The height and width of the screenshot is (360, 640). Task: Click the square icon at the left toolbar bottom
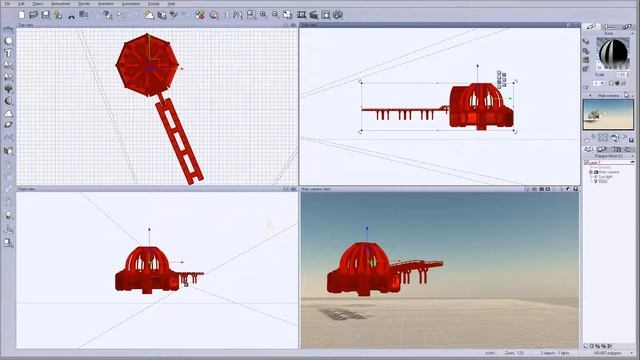coord(8,242)
